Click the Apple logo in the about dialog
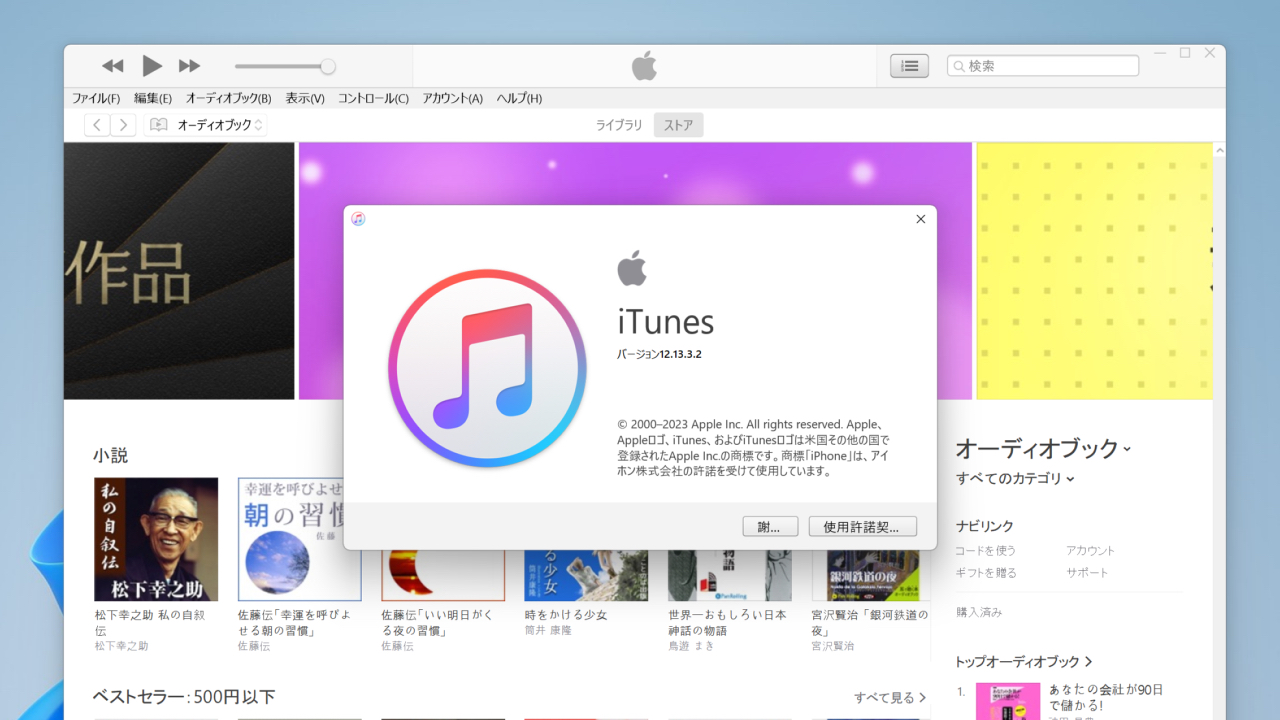This screenshot has width=1280, height=720. pos(632,268)
